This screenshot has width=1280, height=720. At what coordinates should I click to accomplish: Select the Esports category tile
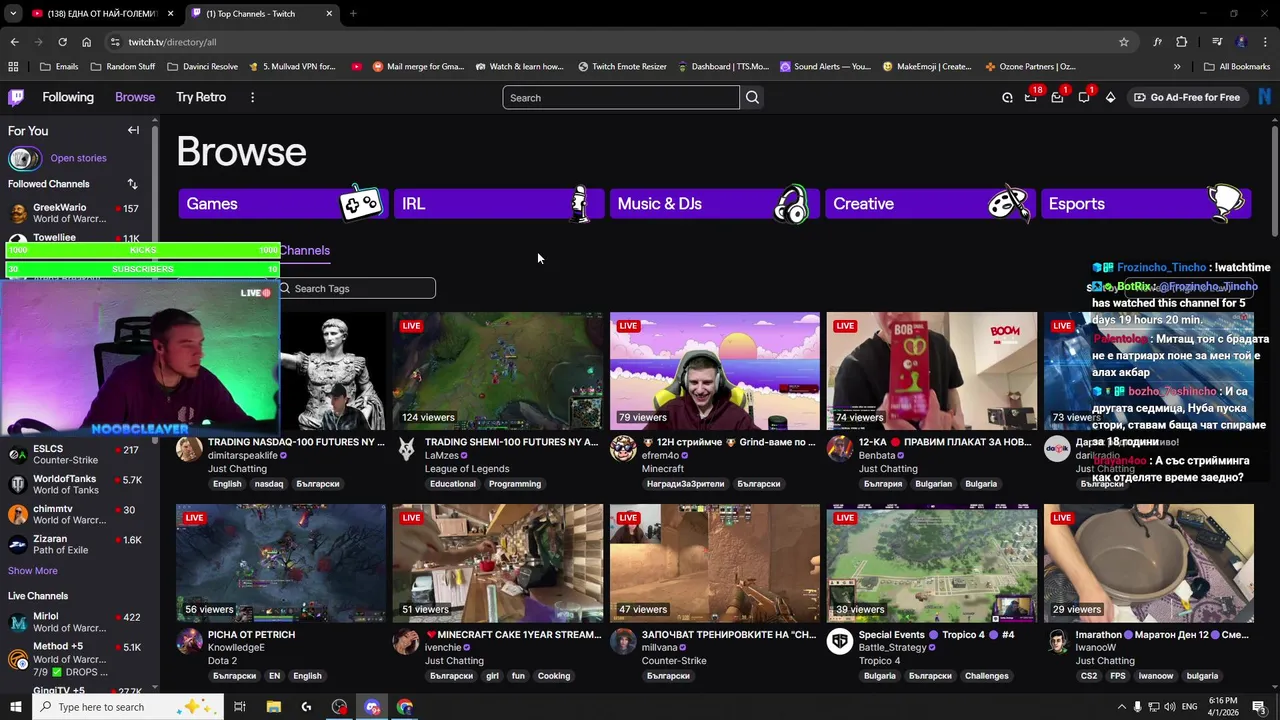1145,203
